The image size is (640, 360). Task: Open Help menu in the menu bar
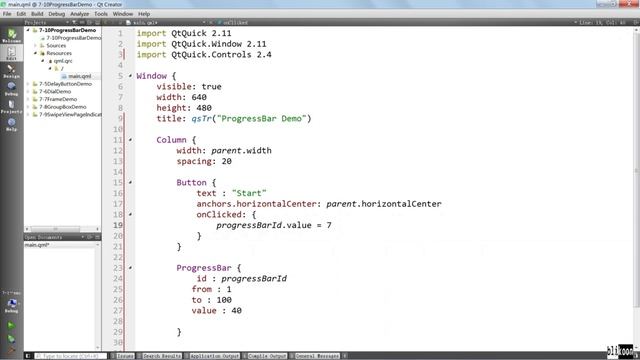coord(144,14)
